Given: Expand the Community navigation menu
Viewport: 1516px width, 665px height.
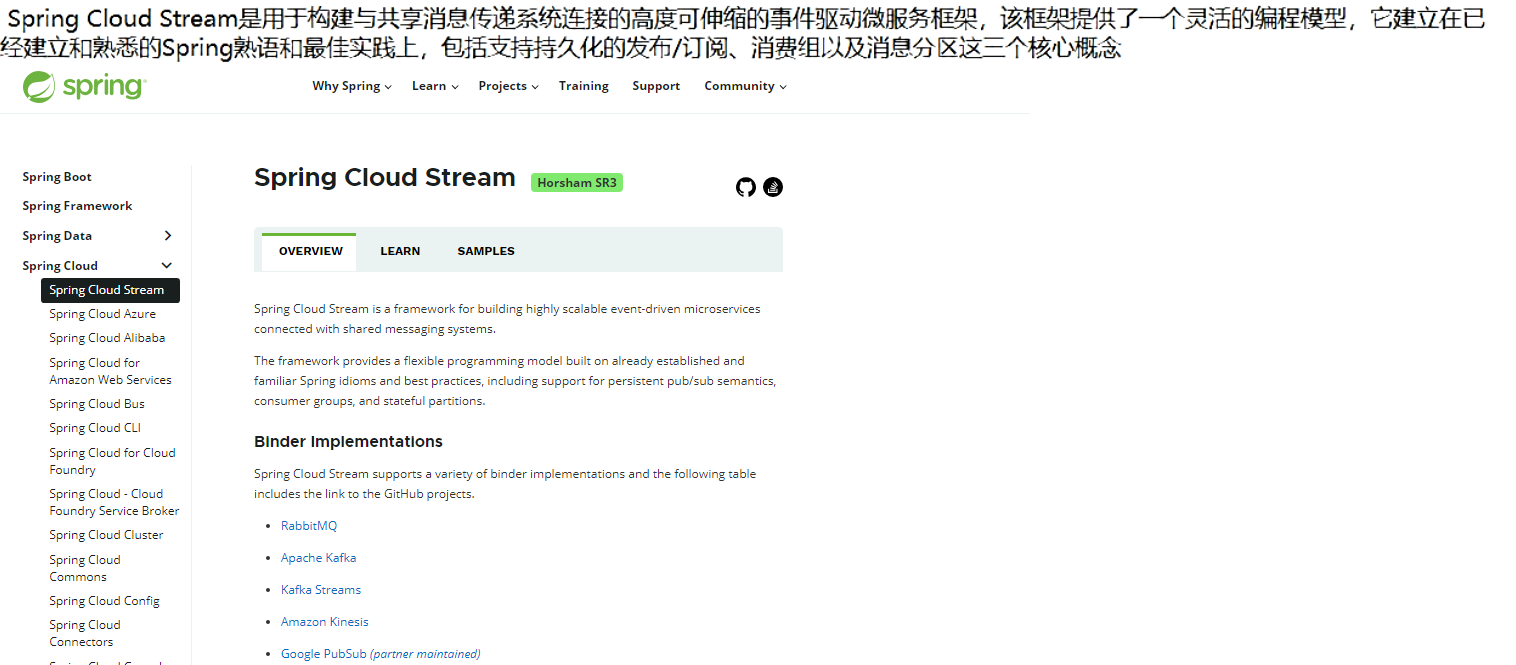Looking at the screenshot, I should click(745, 86).
